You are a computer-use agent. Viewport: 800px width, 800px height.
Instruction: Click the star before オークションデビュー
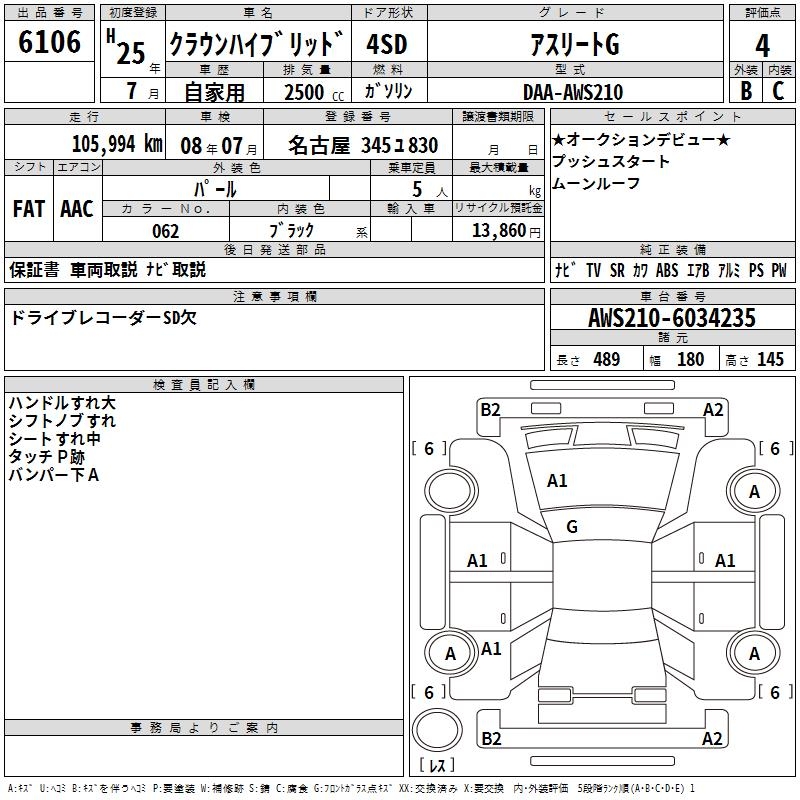559,140
